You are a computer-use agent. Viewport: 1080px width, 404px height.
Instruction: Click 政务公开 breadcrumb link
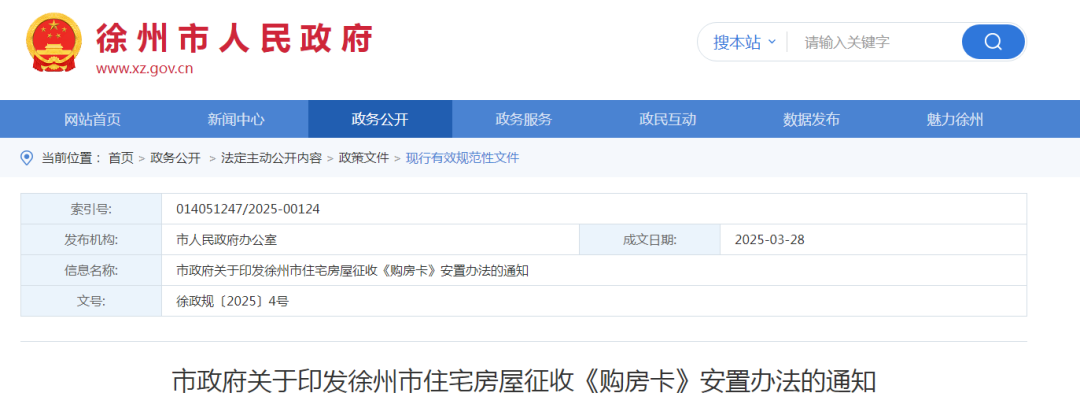pos(176,158)
